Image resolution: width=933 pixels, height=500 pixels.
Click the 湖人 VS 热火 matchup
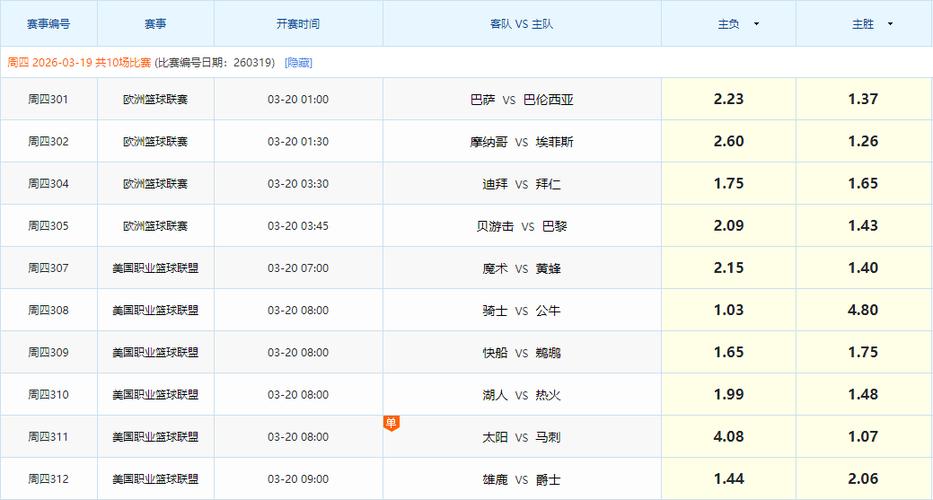click(x=522, y=395)
